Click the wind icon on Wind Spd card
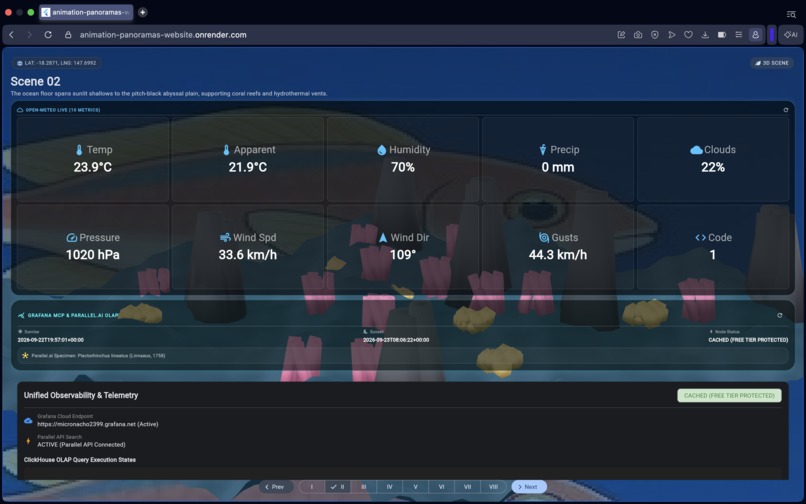 click(225, 238)
